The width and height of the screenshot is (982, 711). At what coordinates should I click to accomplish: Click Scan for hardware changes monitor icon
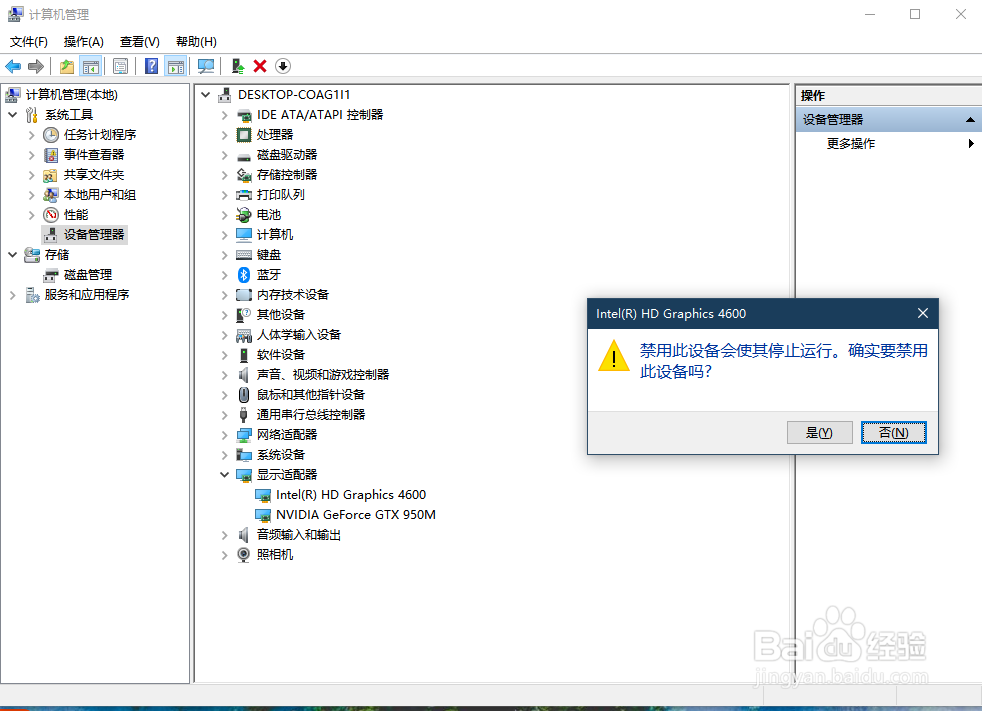(x=205, y=66)
